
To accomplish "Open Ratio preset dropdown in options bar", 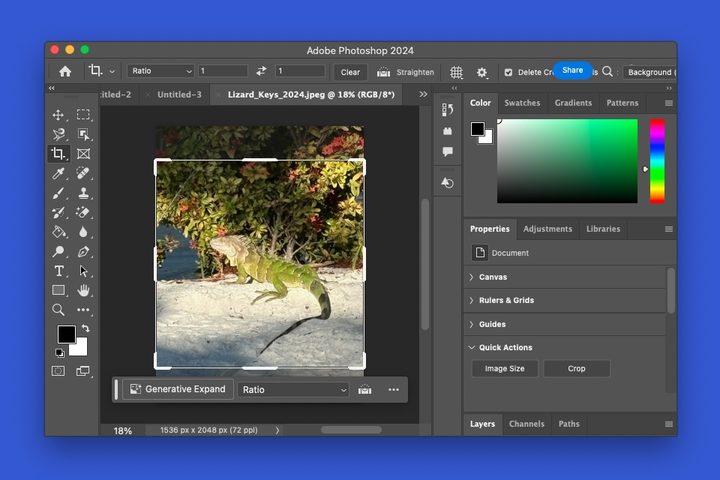I will coord(160,71).
